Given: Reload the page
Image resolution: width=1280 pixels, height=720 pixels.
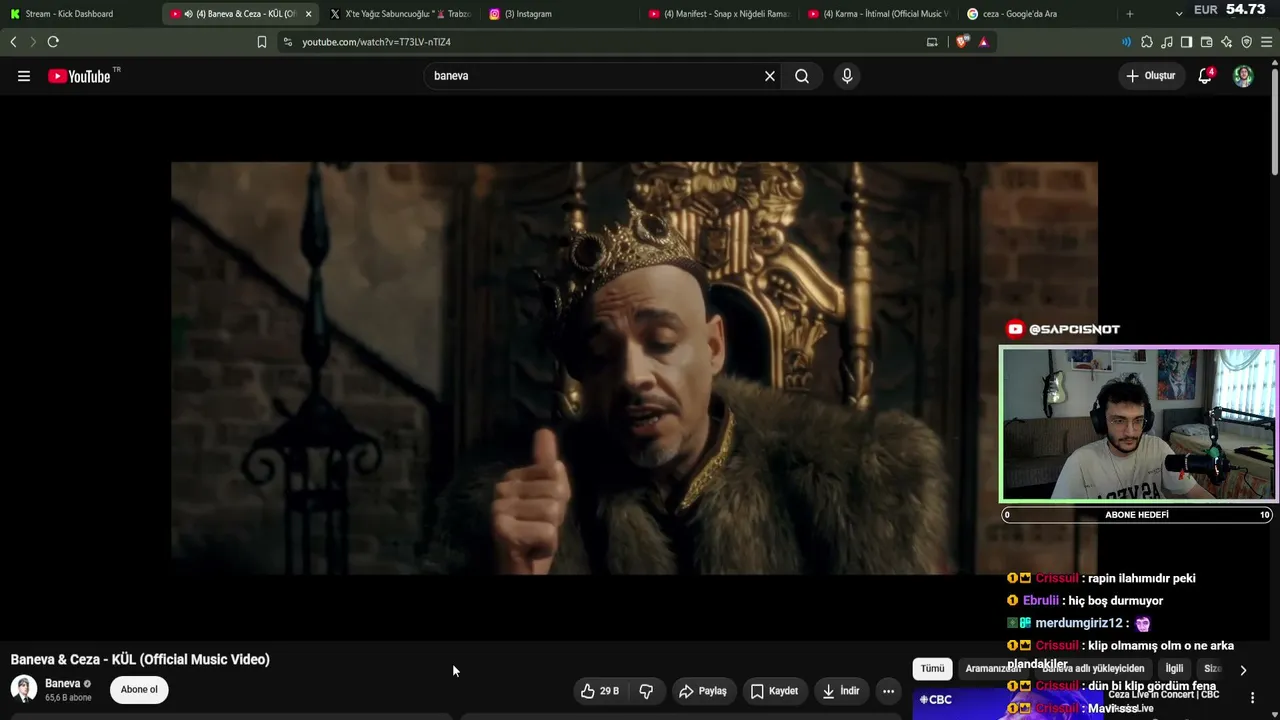Looking at the screenshot, I should 53,42.
